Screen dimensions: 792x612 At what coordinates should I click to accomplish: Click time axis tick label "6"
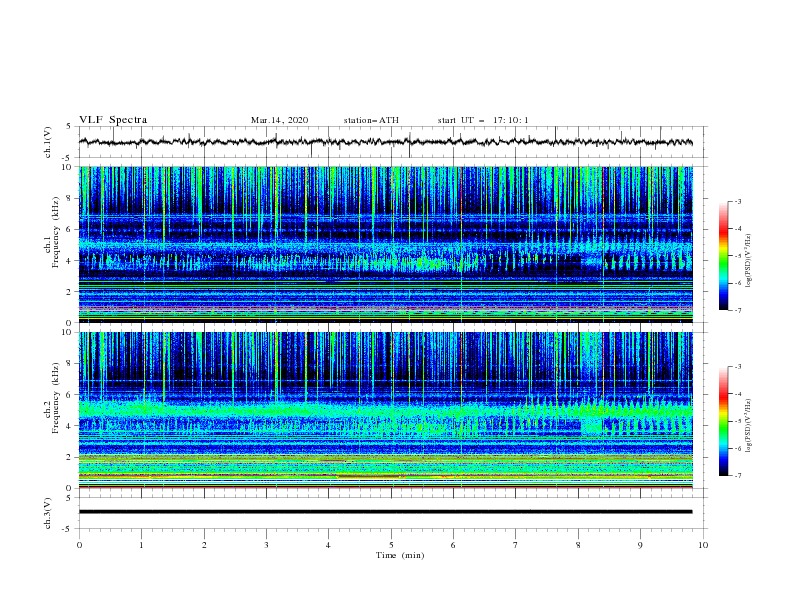[453, 545]
